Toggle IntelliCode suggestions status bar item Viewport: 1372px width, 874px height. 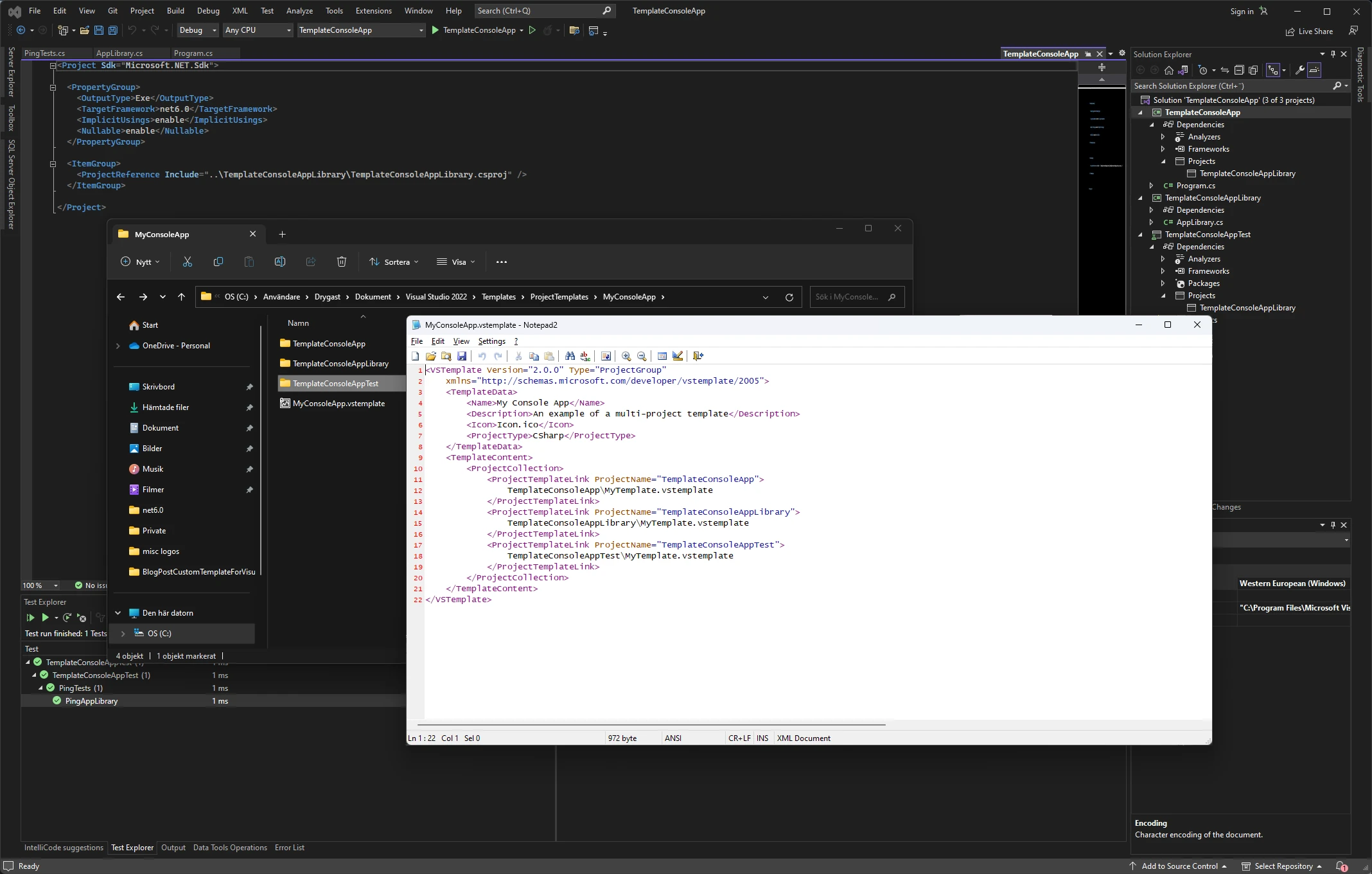pyautogui.click(x=63, y=847)
